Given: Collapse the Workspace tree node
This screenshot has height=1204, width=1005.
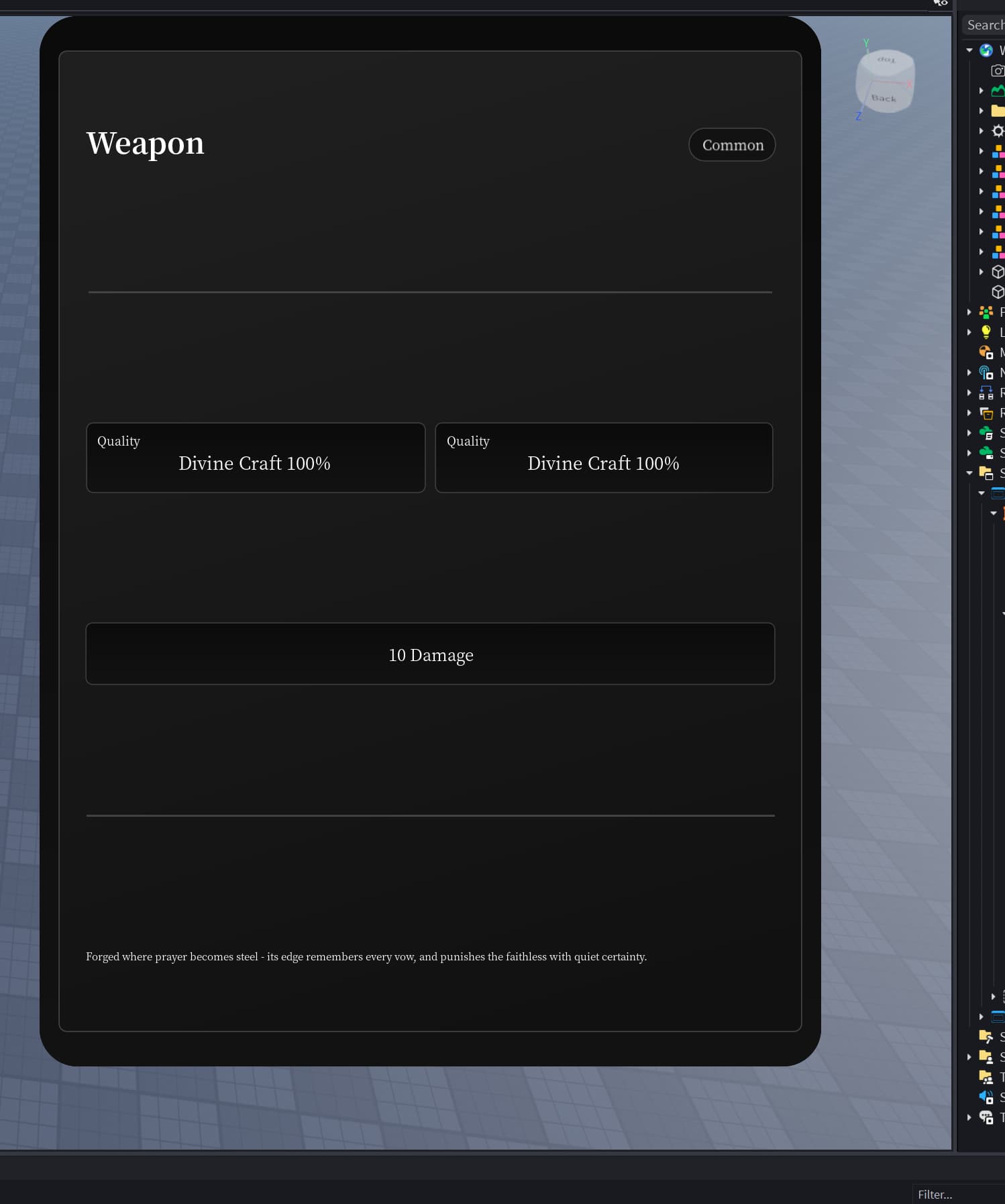Looking at the screenshot, I should pyautogui.click(x=969, y=50).
